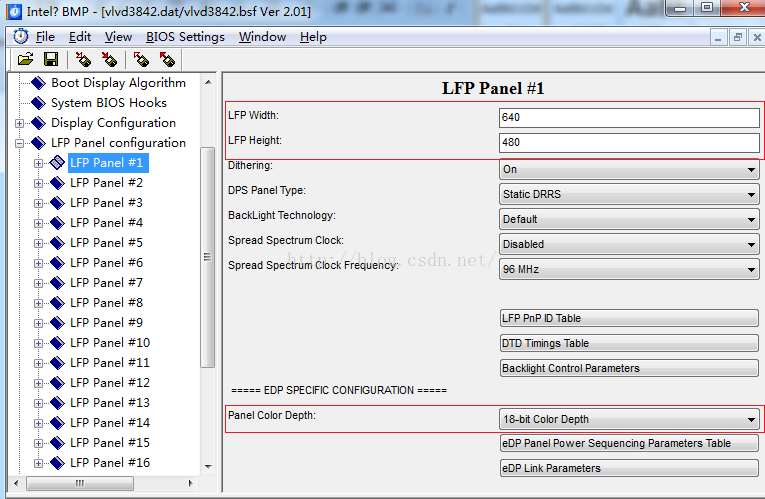The height and width of the screenshot is (499, 765).
Task: Restore the inner document window
Action: 738,37
